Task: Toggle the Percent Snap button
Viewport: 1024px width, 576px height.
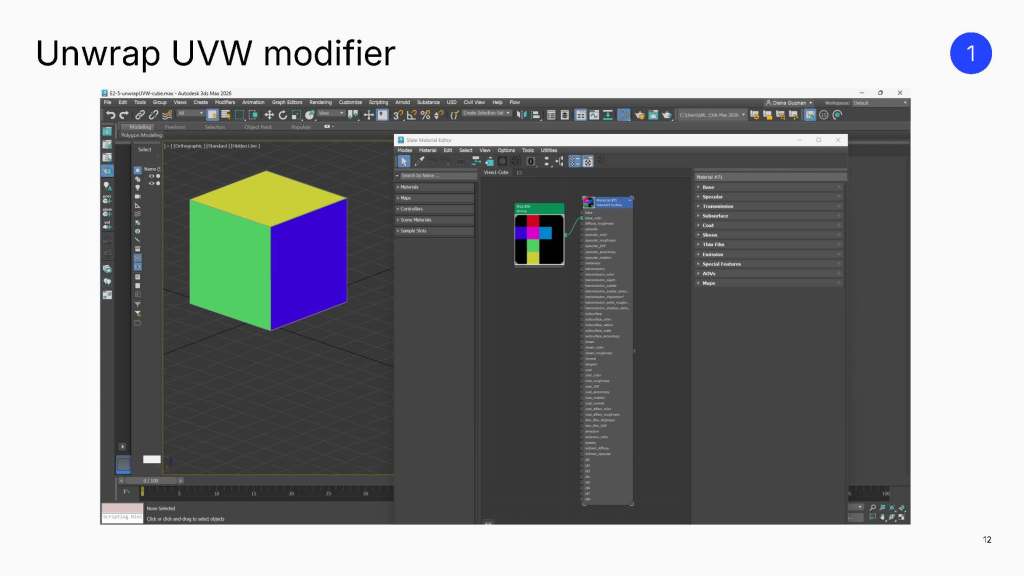Action: pos(425,115)
